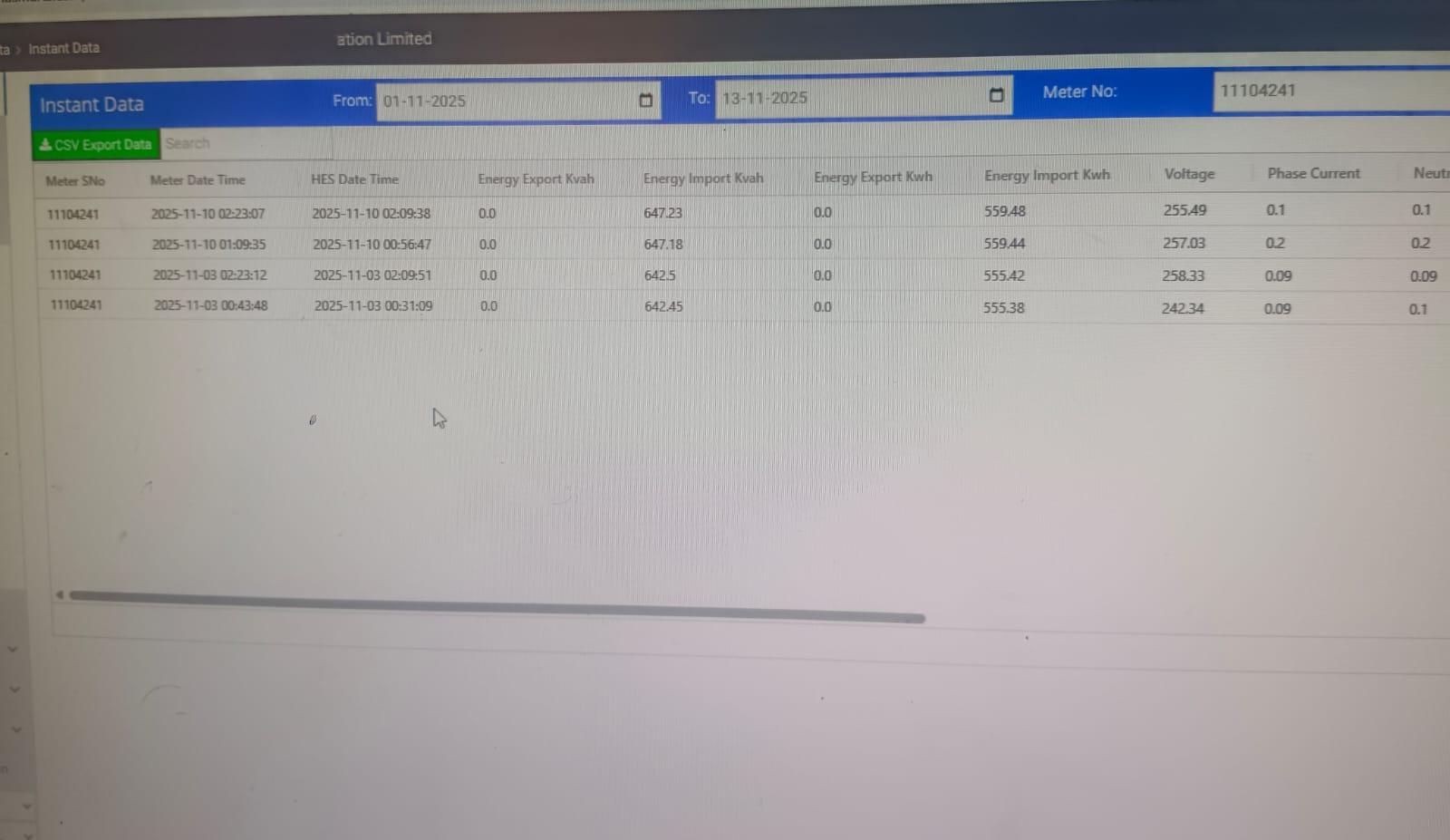Click the Energy Import Kwh value 559.48
This screenshot has width=1450, height=840.
pos(1005,211)
